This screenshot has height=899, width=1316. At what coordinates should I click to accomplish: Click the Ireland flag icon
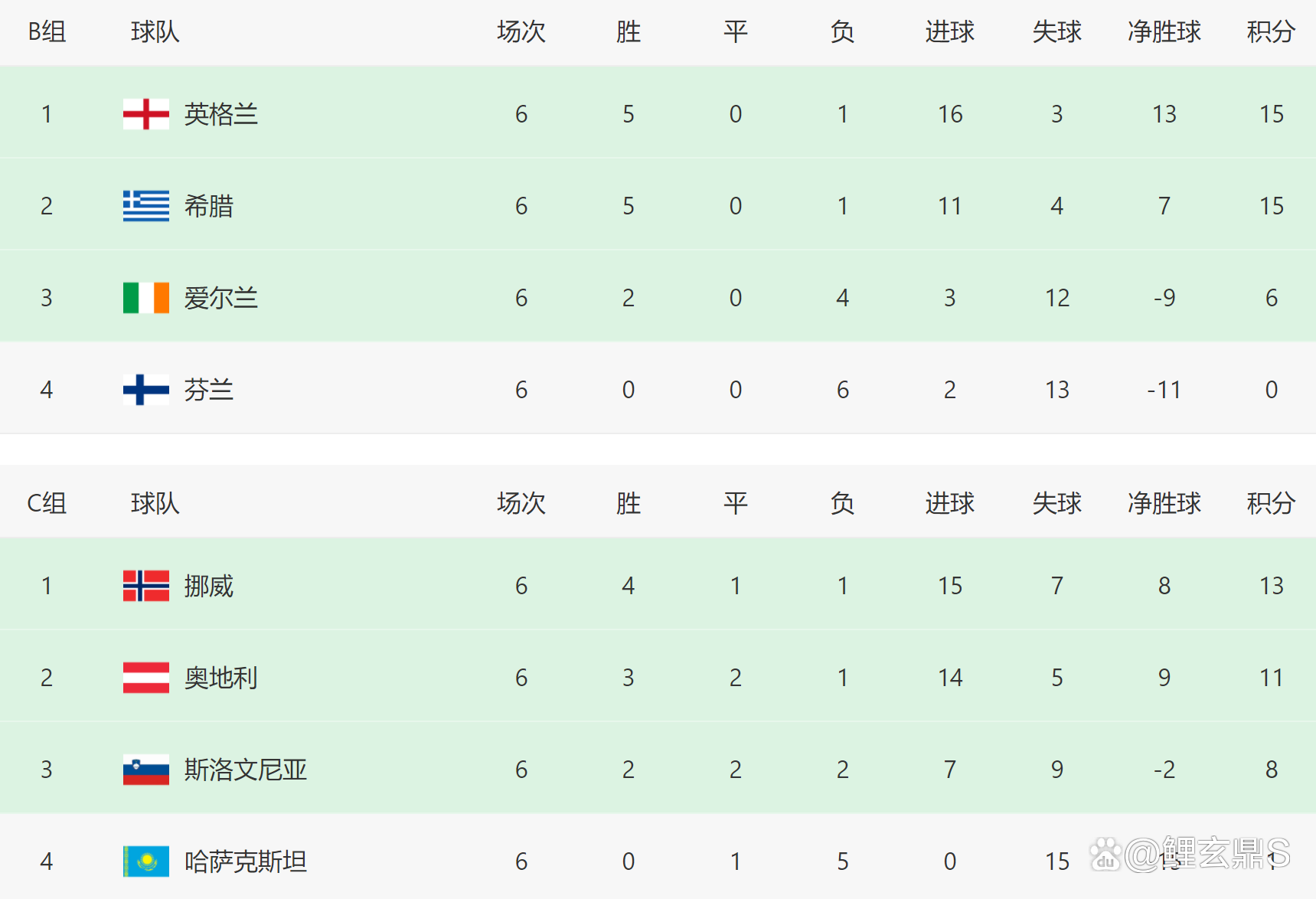(145, 298)
